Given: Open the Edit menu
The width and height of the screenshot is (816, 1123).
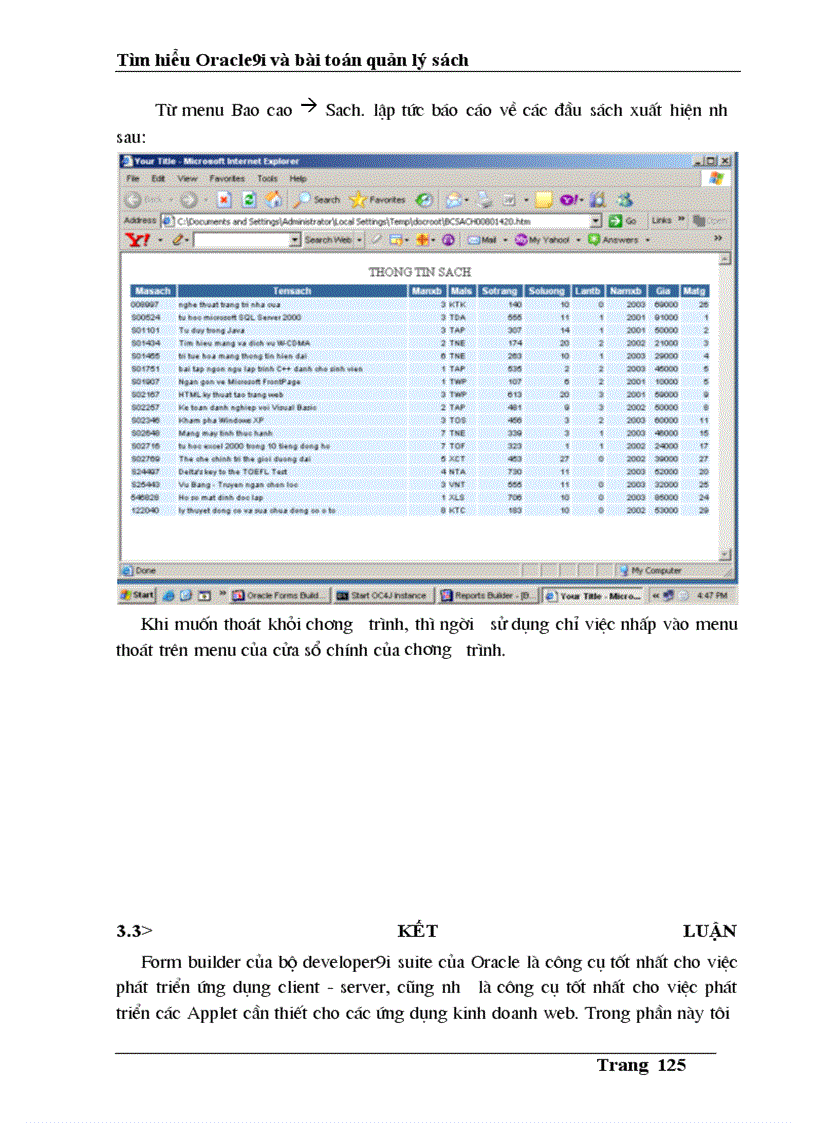Looking at the screenshot, I should (158, 178).
